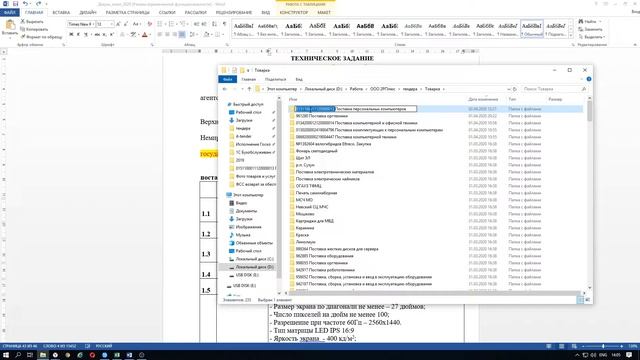
Task: Toggle justify alignment in Word paragraph group
Action: click(182, 35)
